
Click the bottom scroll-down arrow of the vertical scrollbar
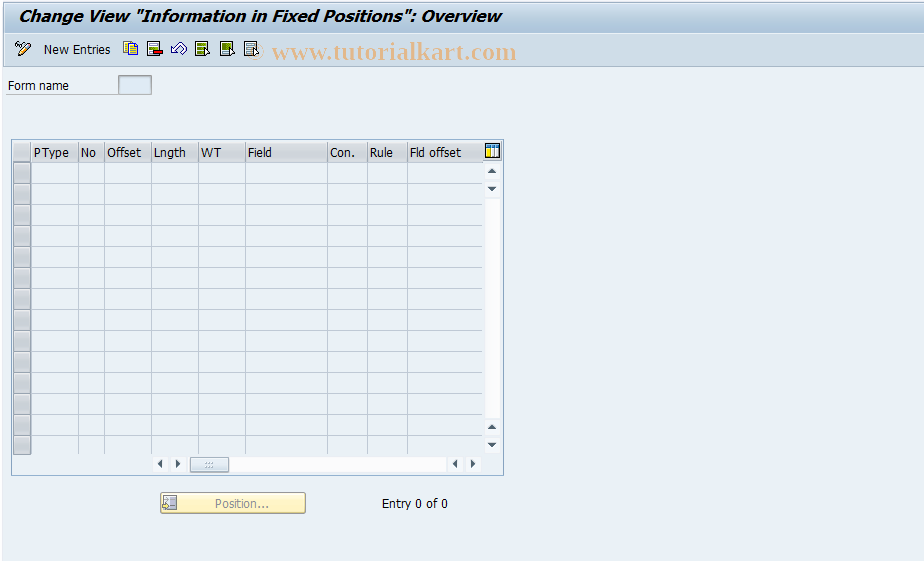[x=492, y=445]
